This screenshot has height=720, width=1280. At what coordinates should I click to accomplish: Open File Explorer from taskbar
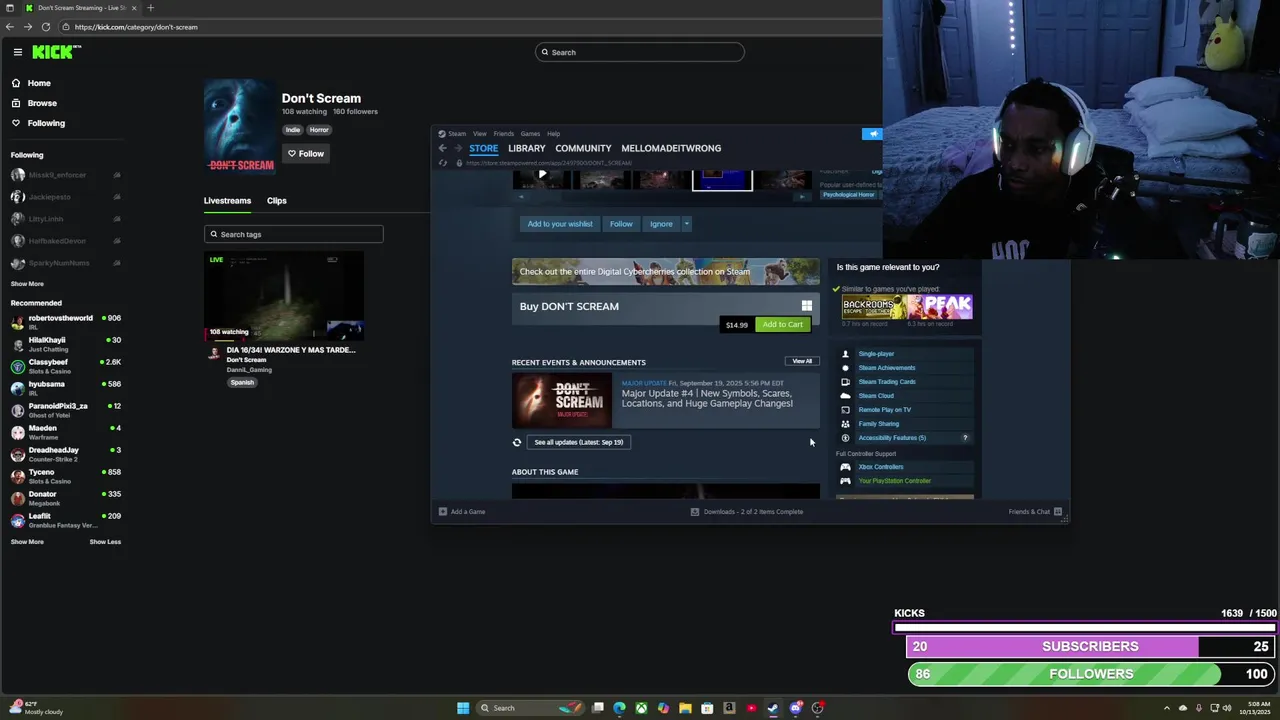pos(685,708)
